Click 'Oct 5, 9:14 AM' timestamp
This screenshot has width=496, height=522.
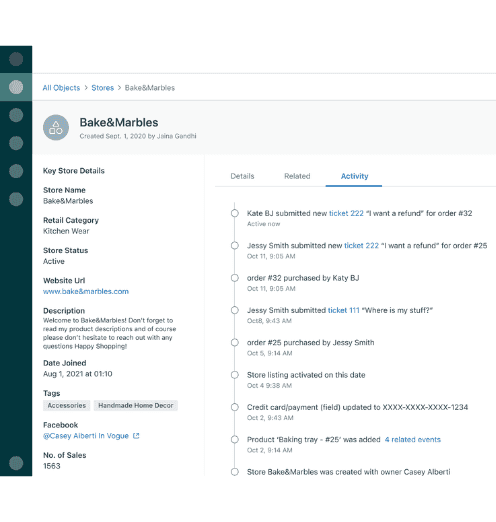(269, 353)
